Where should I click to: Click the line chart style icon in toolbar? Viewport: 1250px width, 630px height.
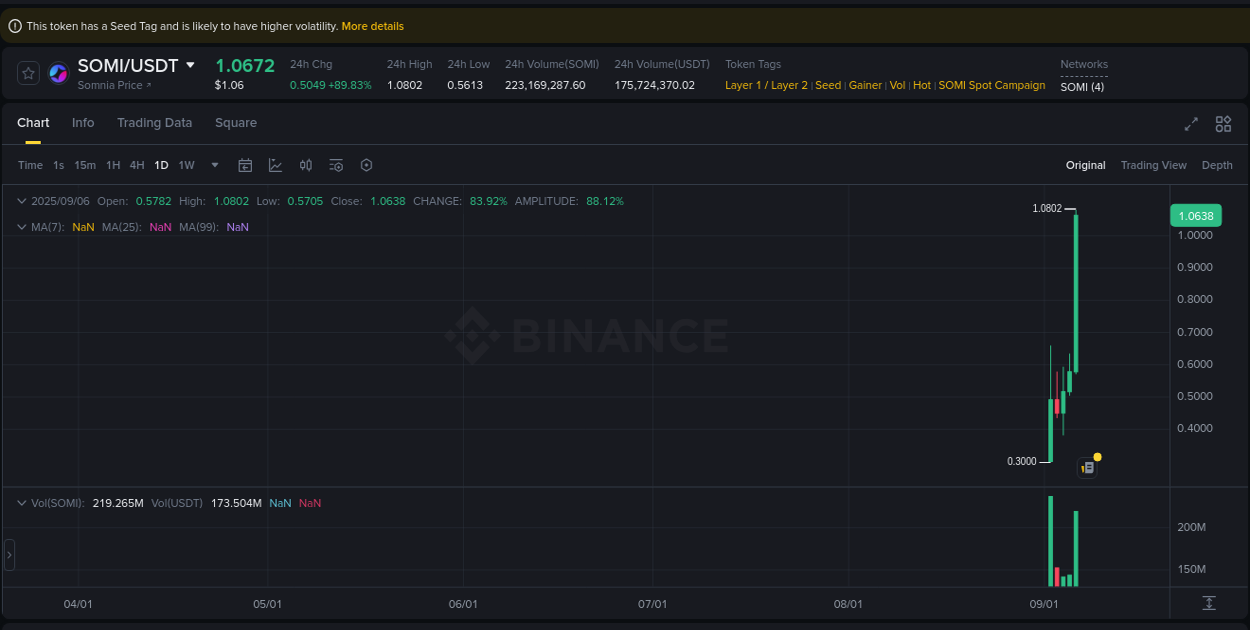coord(276,165)
